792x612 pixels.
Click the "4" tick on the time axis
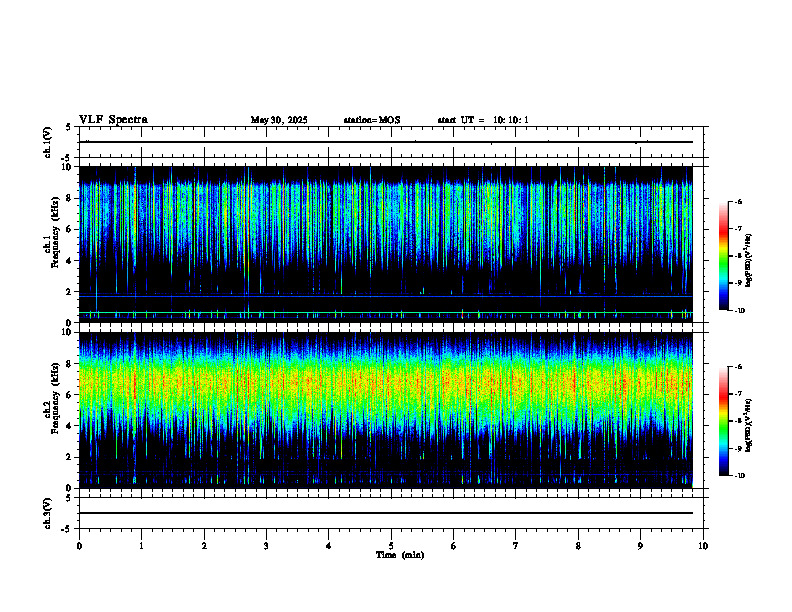(x=329, y=546)
